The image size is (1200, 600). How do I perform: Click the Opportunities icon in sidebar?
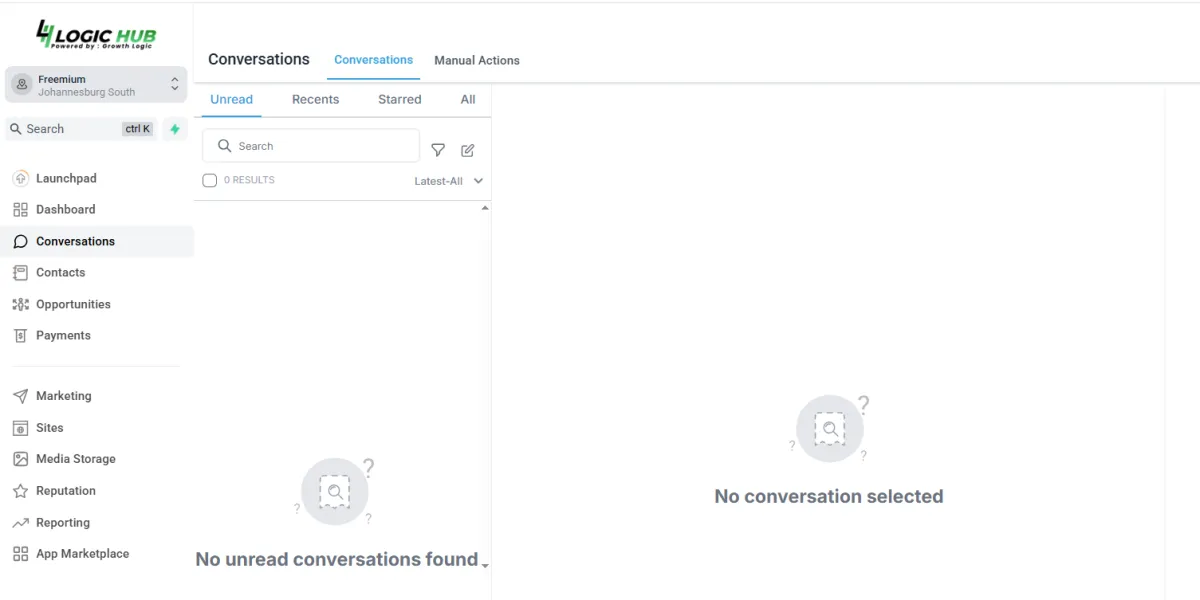pos(20,304)
